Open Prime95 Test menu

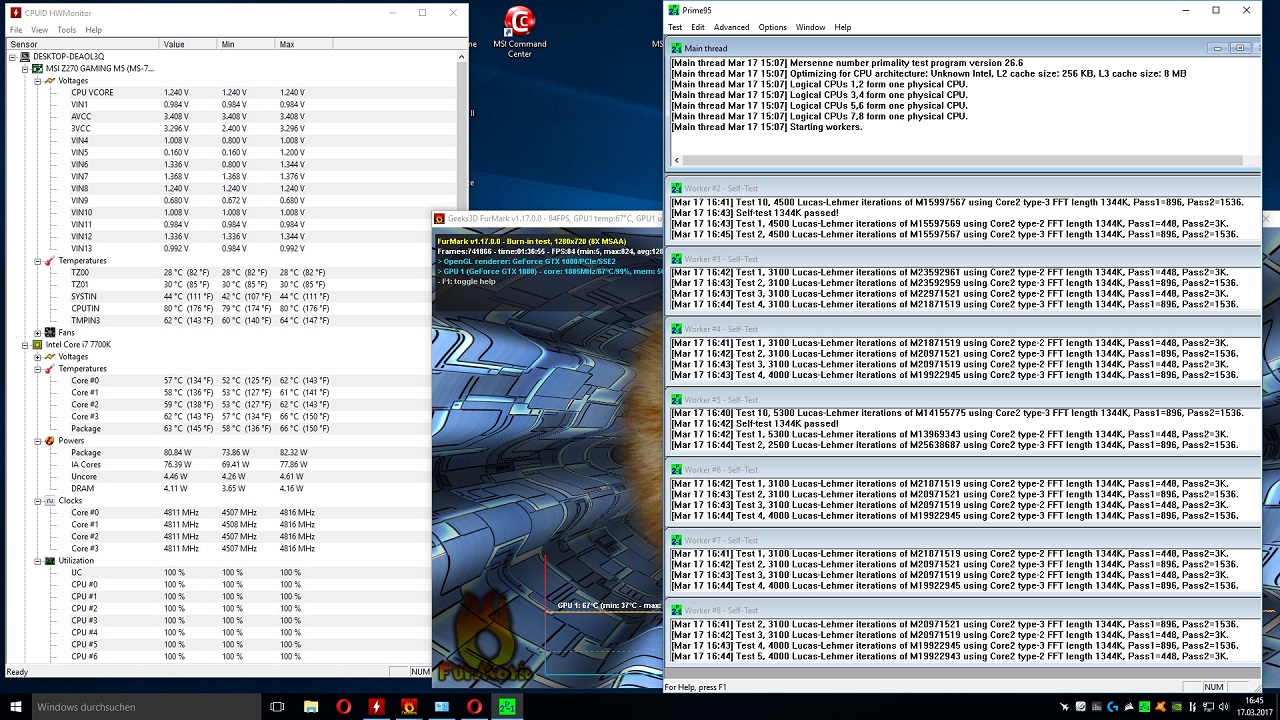(x=675, y=27)
